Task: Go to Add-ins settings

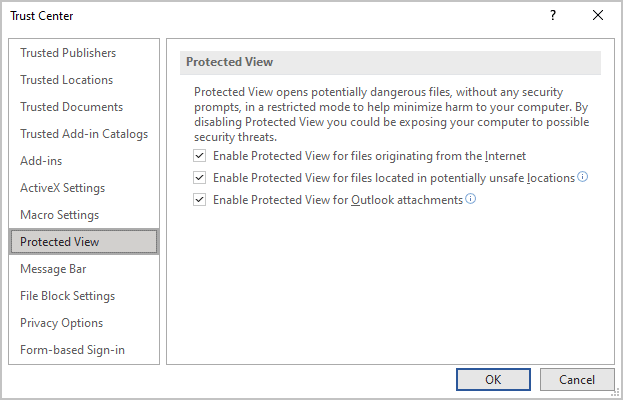Action: coord(42,161)
